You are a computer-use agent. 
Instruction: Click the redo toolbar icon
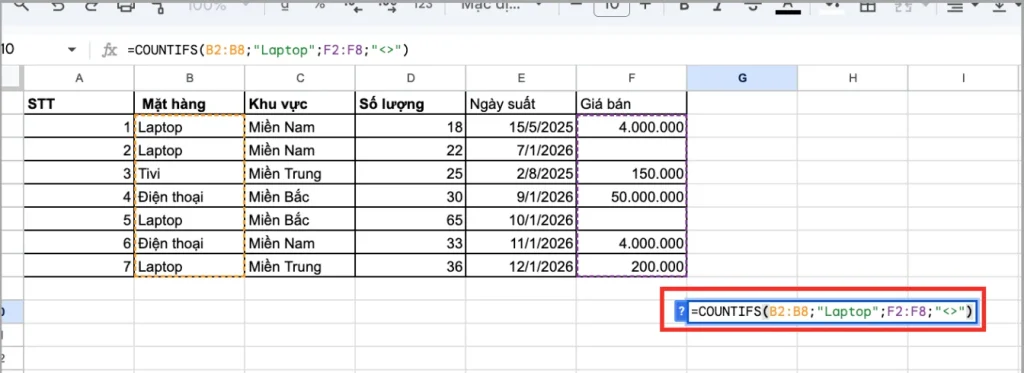[91, 5]
